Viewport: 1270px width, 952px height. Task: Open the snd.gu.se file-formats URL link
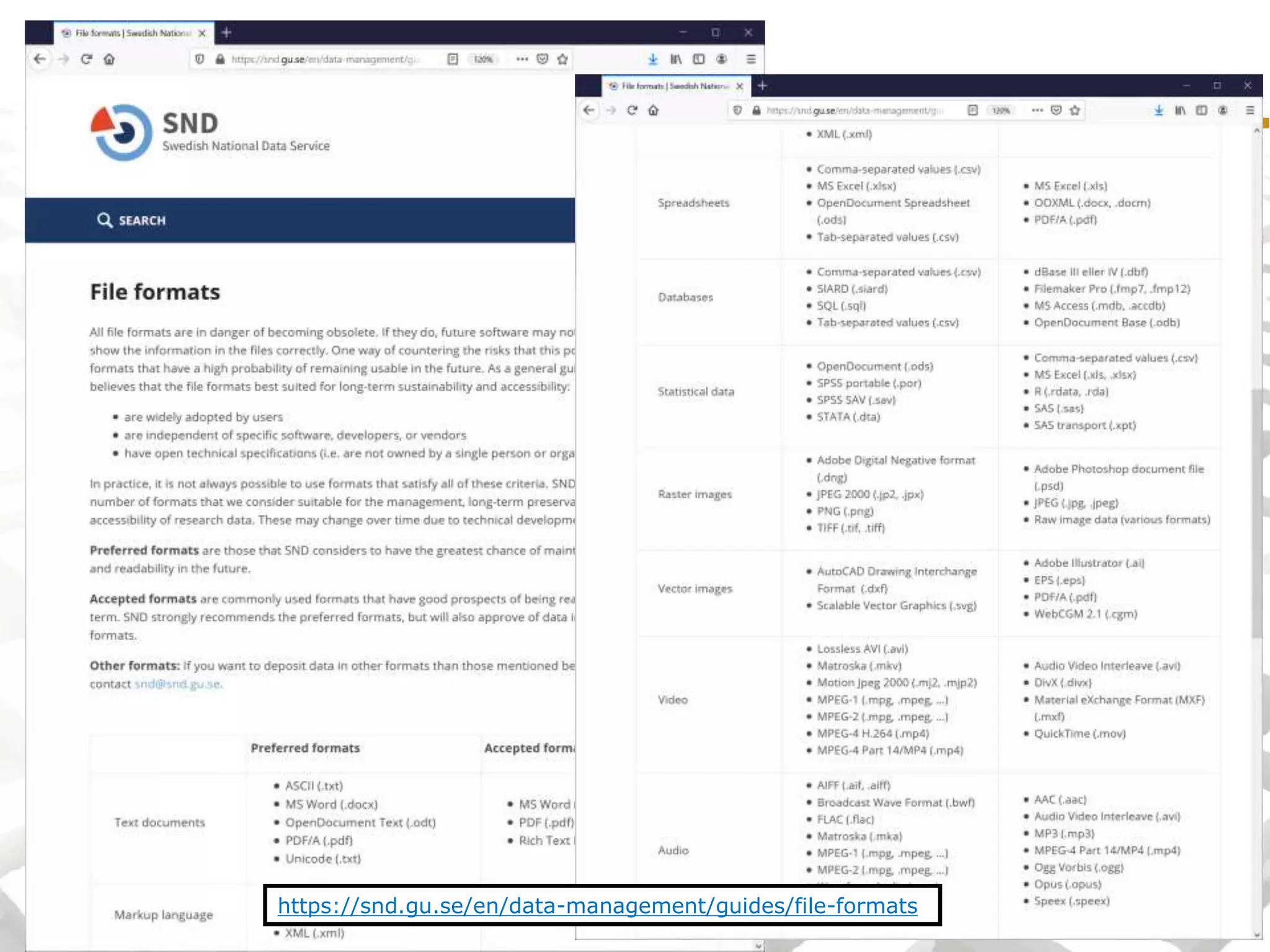click(597, 906)
